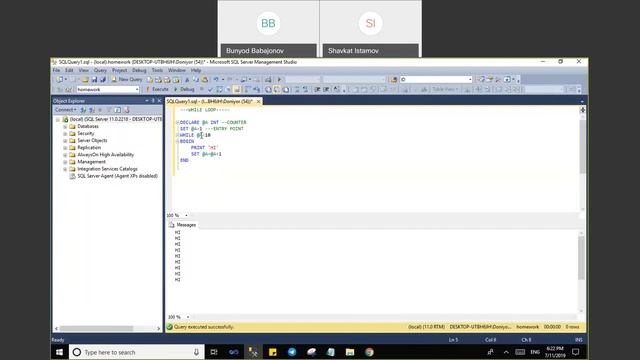The height and width of the screenshot is (360, 640).
Task: Click the find combo box in toolbar
Action: click(x=436, y=80)
